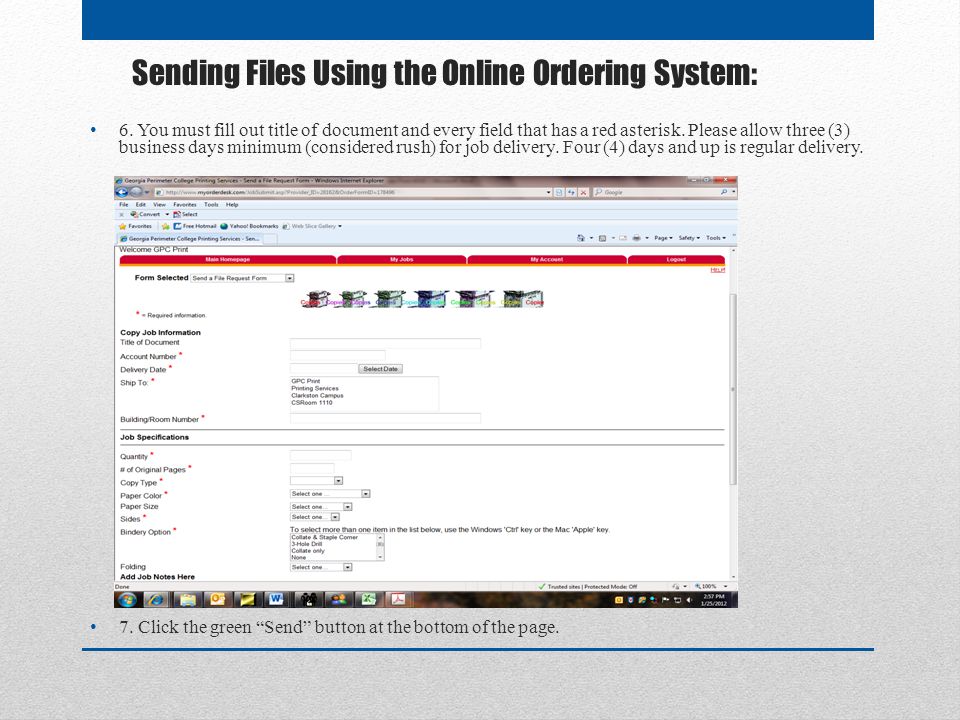
Task: Open Adobe Reader taskbar icon
Action: pos(398,599)
